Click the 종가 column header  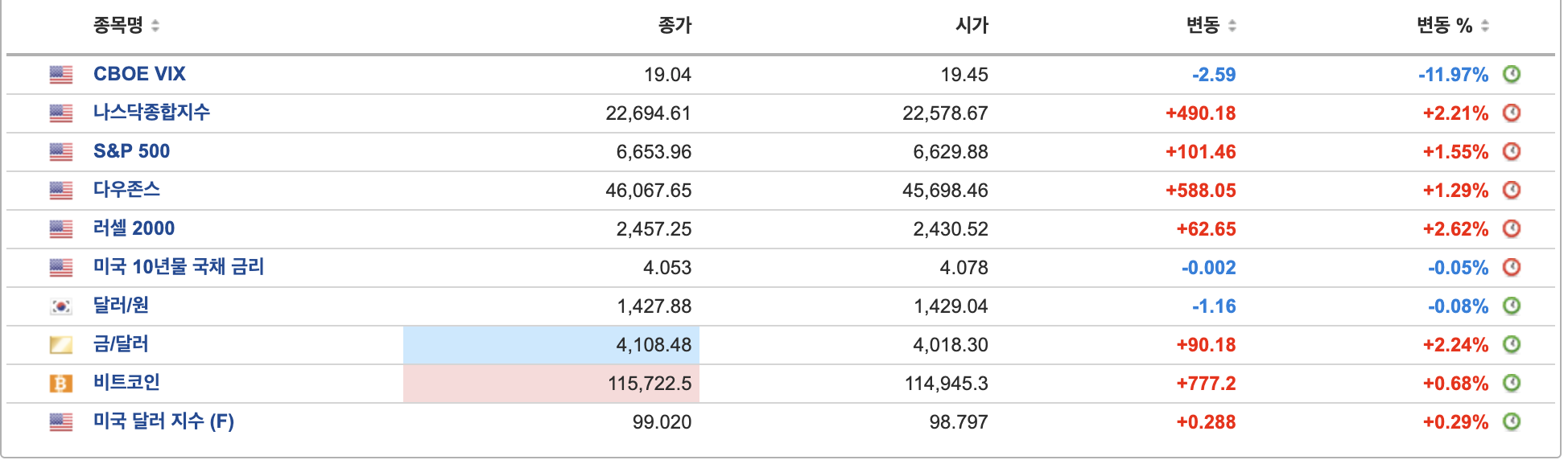675,26
